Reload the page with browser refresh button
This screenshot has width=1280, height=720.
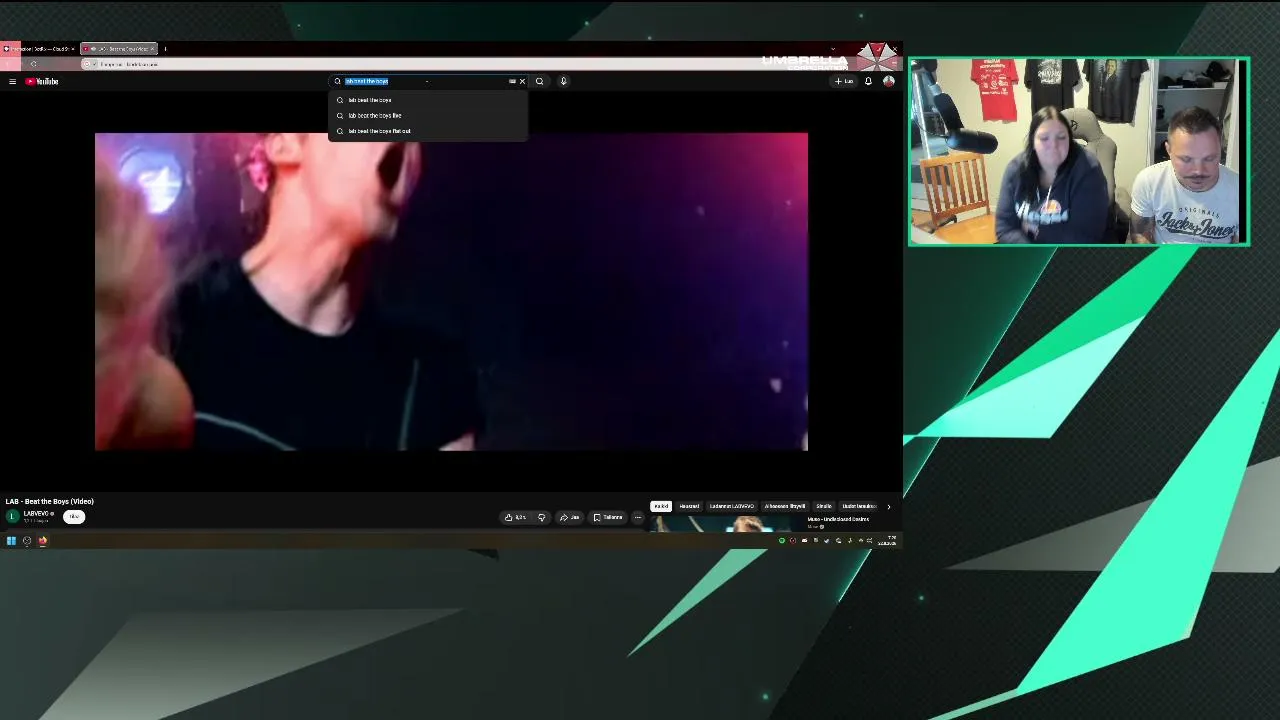[x=33, y=64]
